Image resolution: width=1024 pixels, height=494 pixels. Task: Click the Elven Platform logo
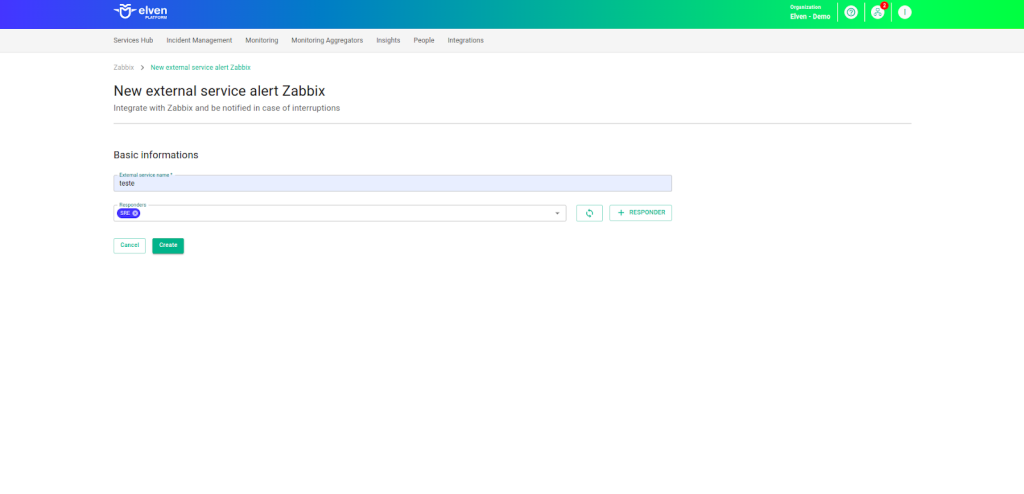[142, 12]
